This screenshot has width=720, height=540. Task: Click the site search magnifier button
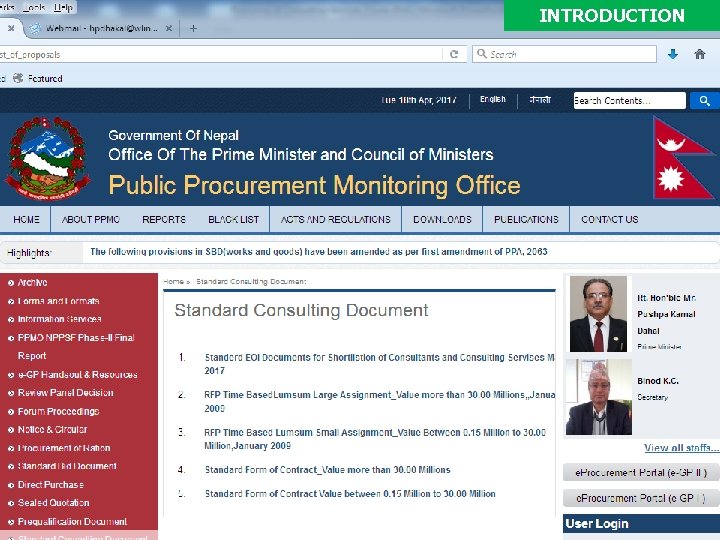704,101
